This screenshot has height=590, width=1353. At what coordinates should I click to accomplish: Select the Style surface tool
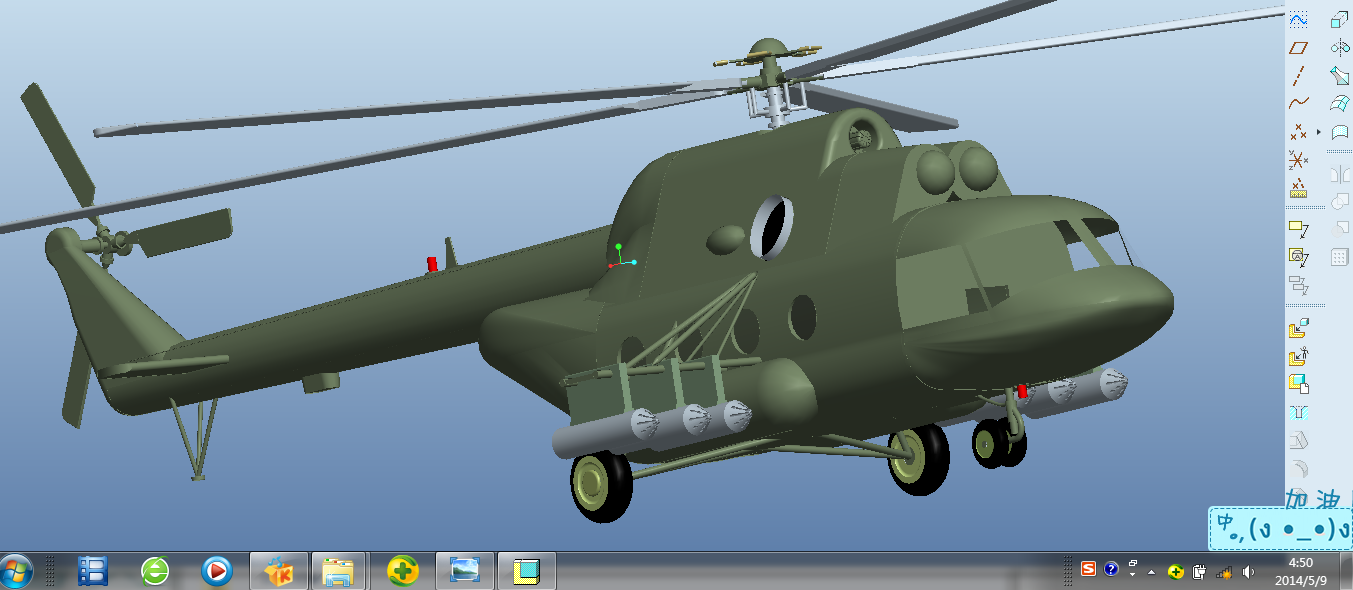point(1340,131)
